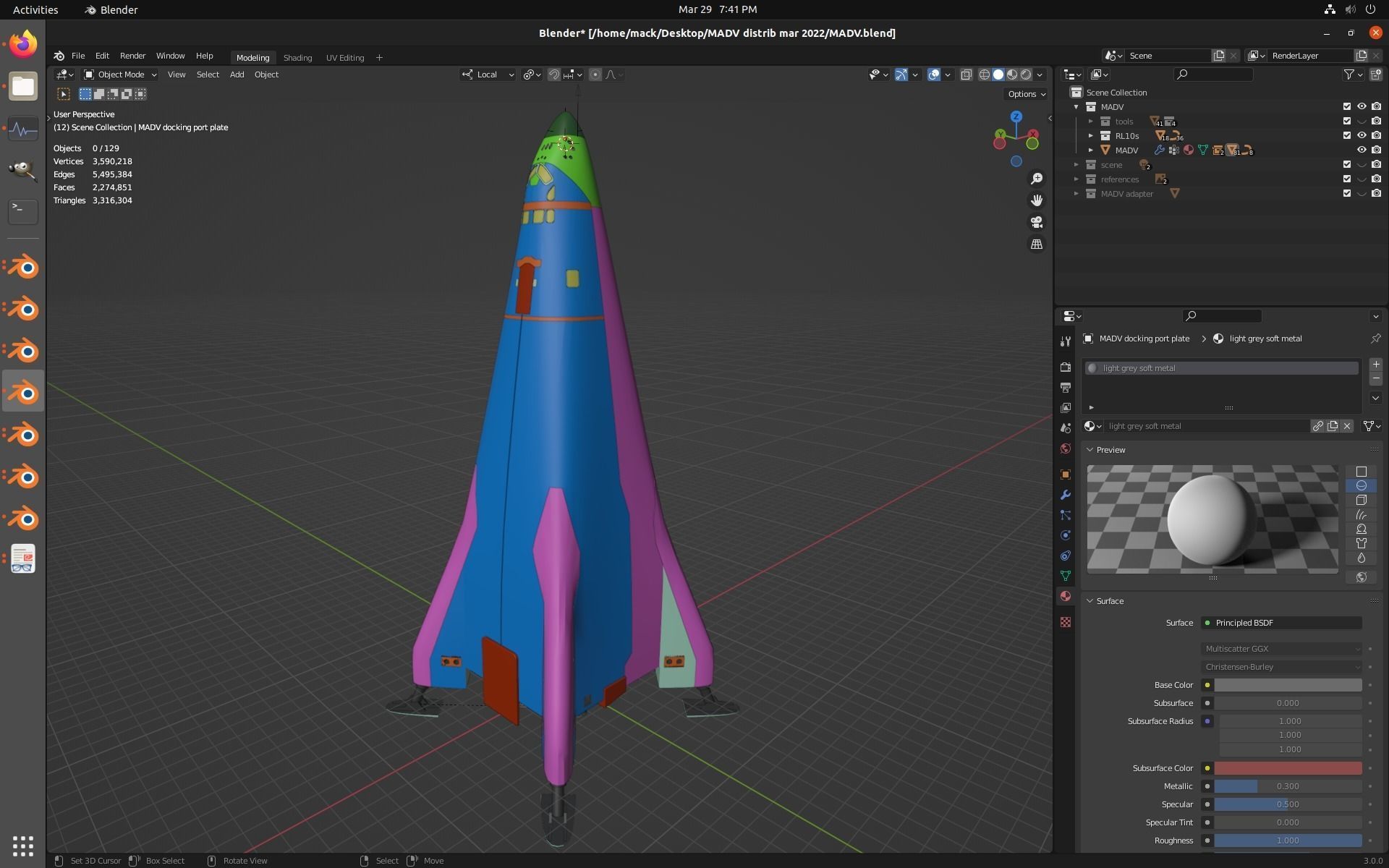
Task: Open the Physics properties tab
Action: (x=1065, y=535)
